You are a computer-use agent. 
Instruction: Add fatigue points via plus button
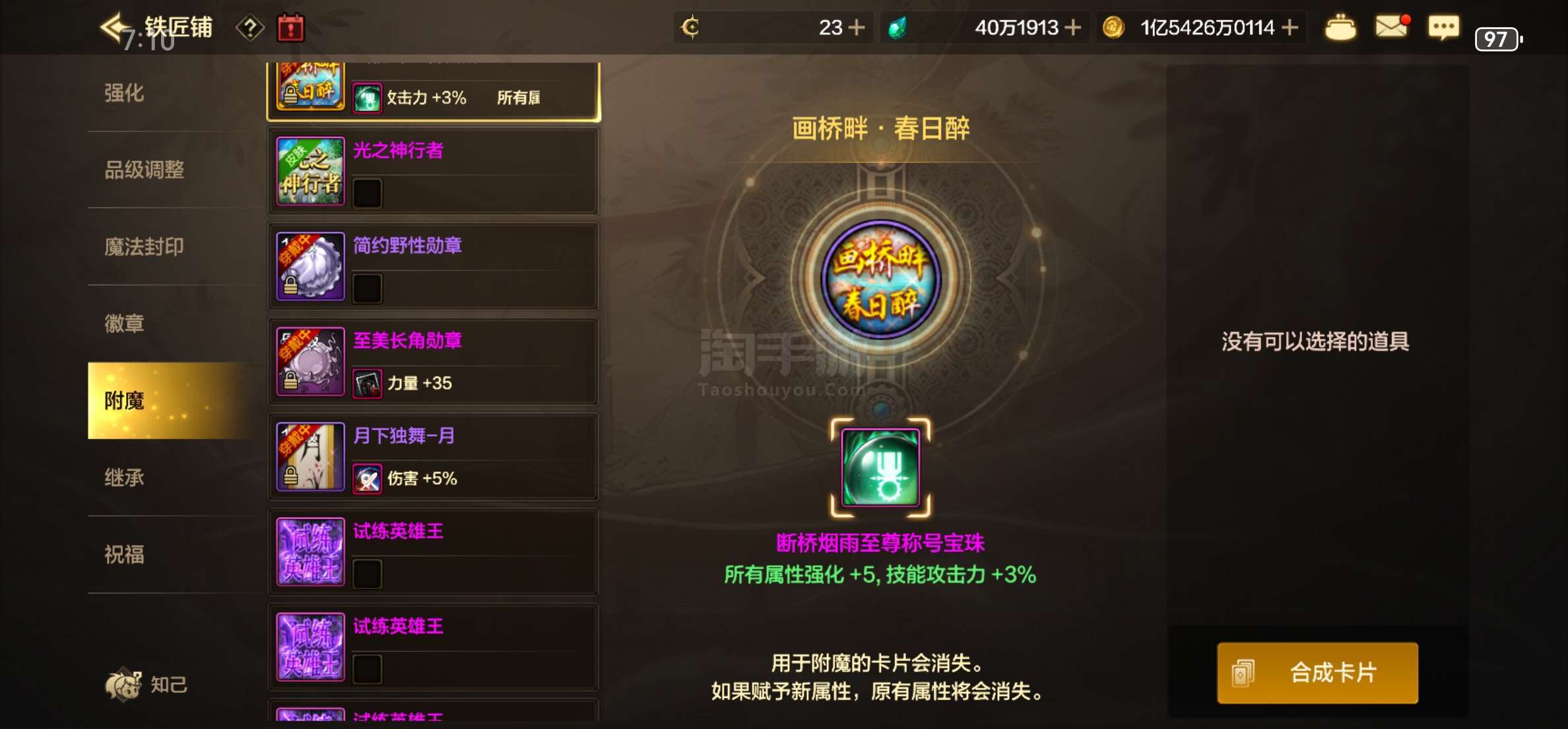tap(856, 28)
